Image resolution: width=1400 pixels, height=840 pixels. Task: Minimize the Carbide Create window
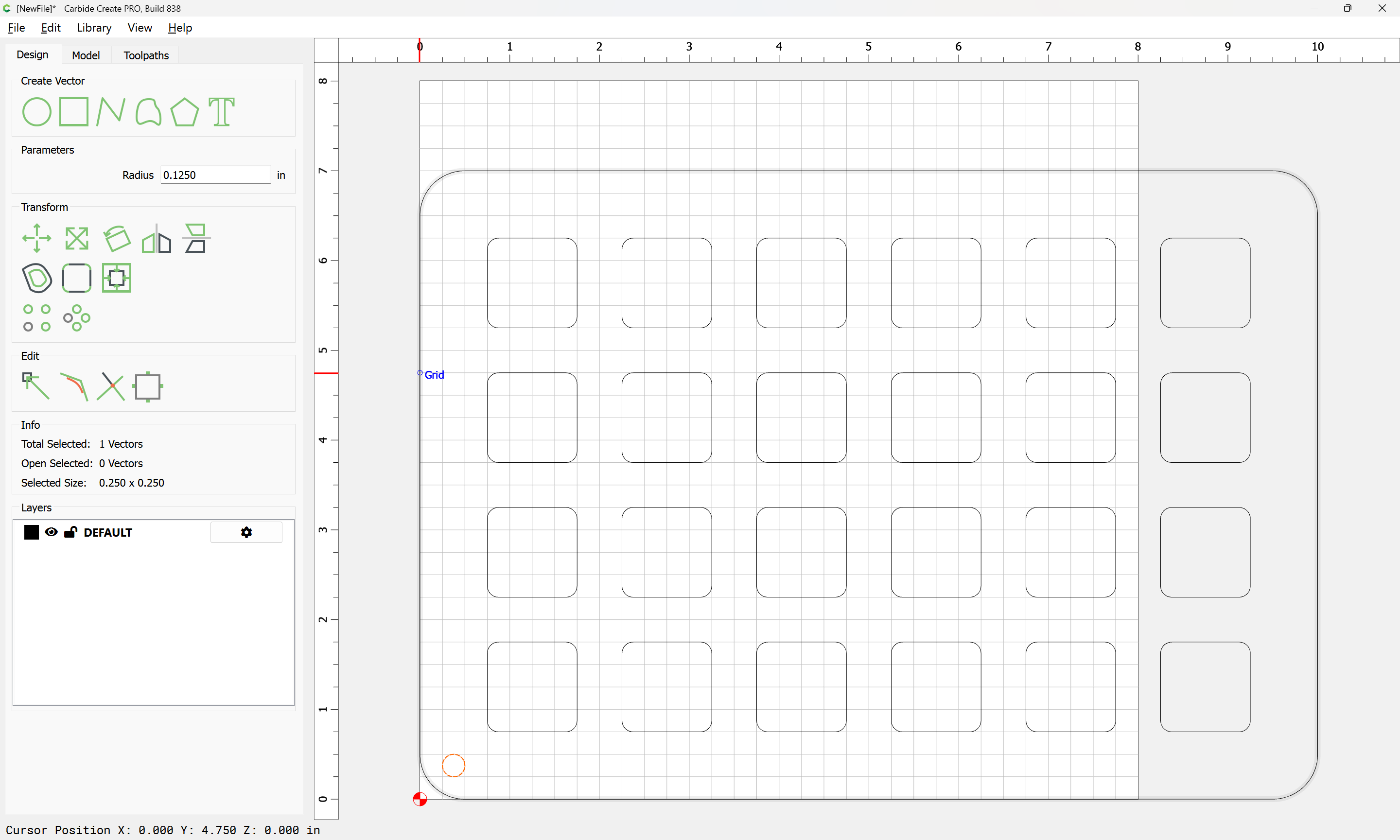click(1314, 8)
